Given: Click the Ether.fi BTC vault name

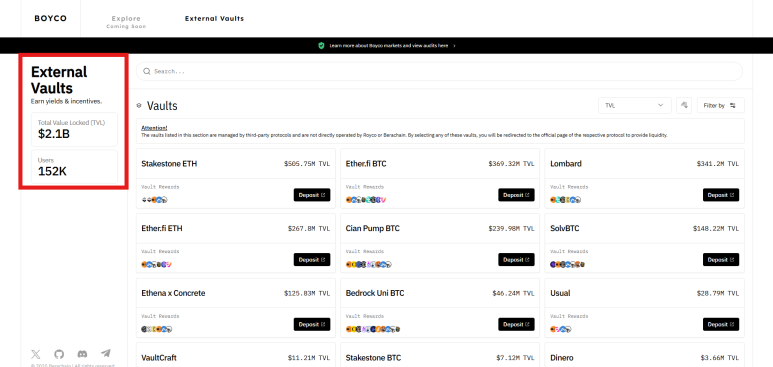Looking at the screenshot, I should point(366,164).
